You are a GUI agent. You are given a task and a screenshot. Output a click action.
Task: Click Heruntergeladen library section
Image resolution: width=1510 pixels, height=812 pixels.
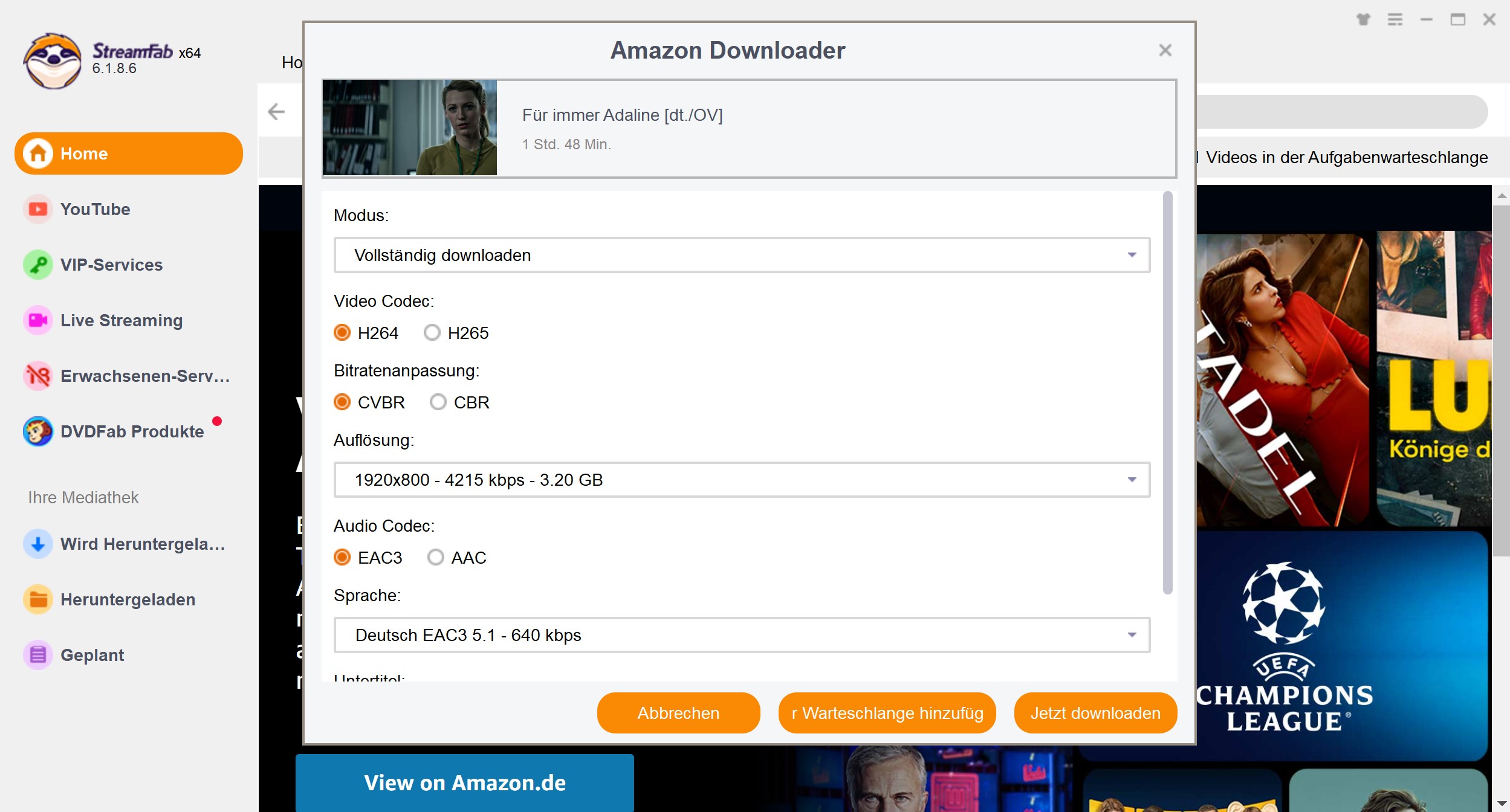point(128,600)
